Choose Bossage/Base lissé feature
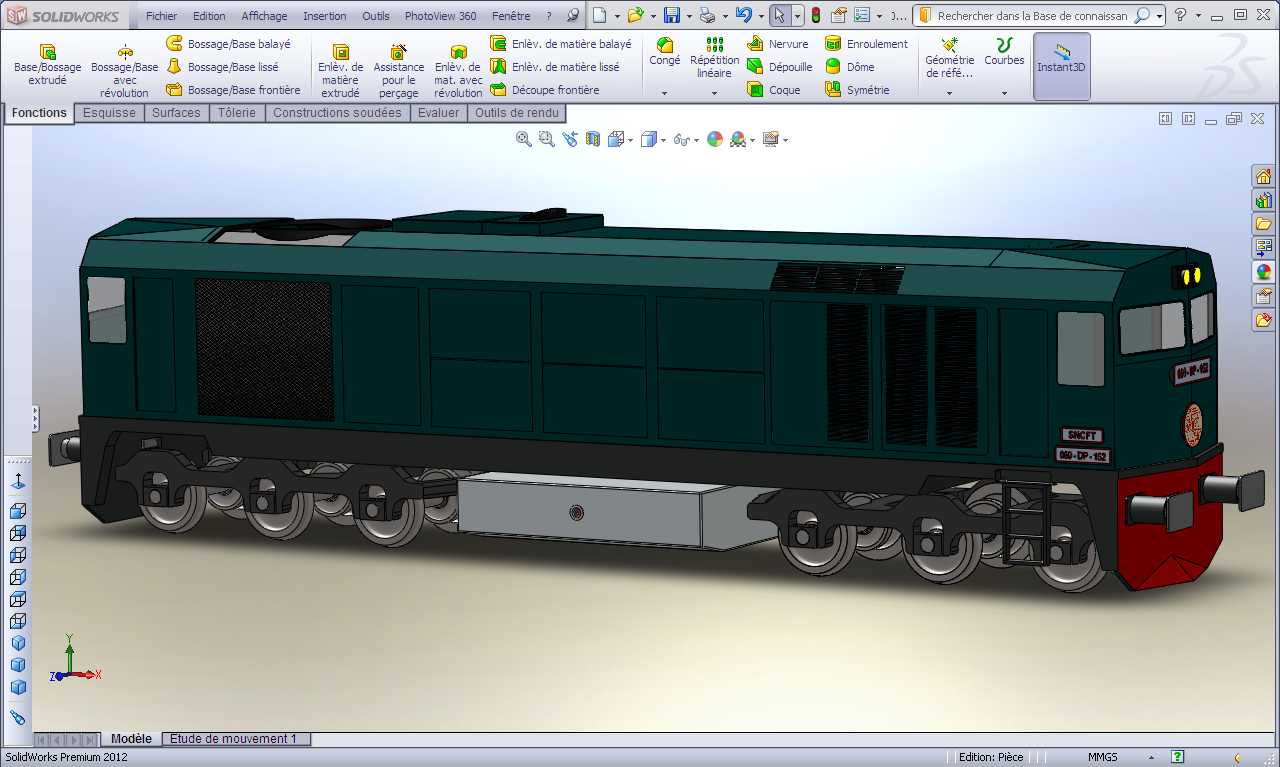 (222, 67)
